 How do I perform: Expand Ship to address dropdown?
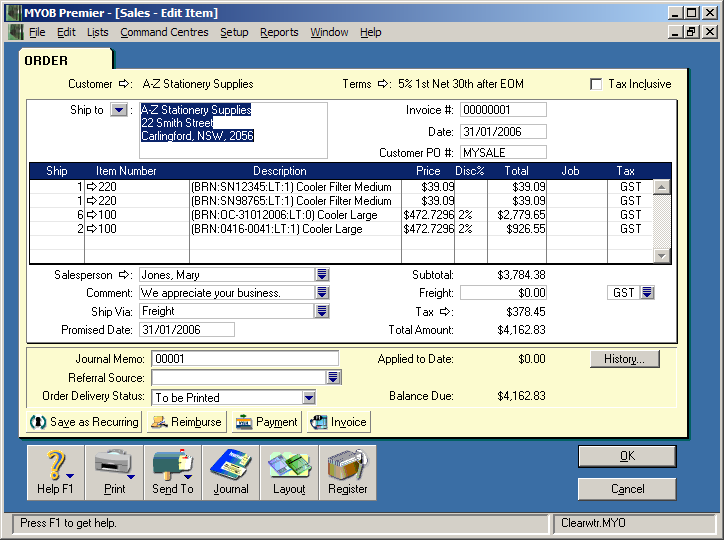[x=119, y=110]
